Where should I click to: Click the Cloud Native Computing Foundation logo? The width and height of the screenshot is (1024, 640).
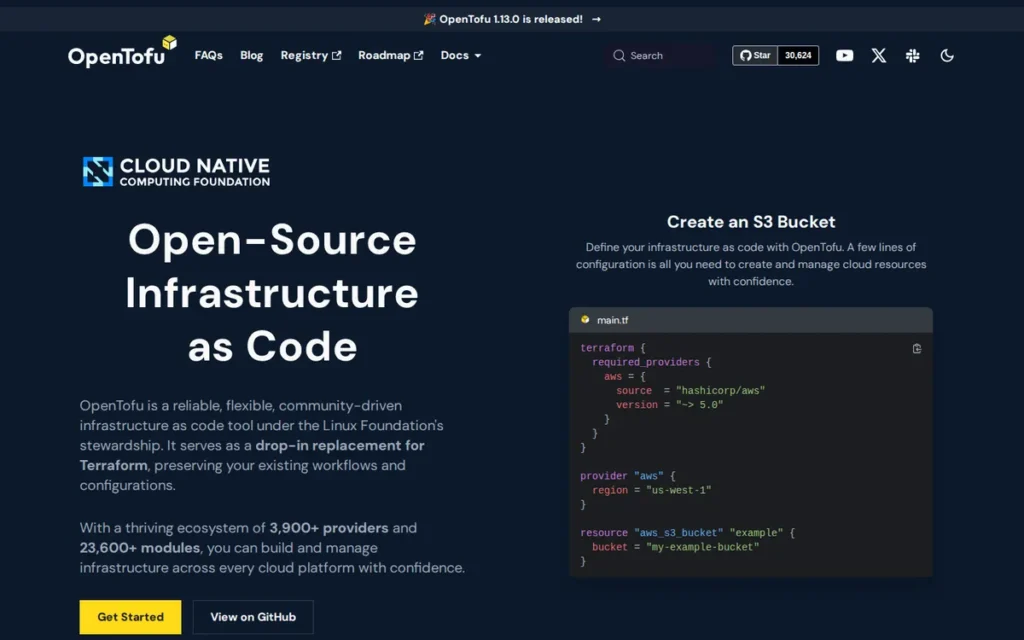[176, 172]
